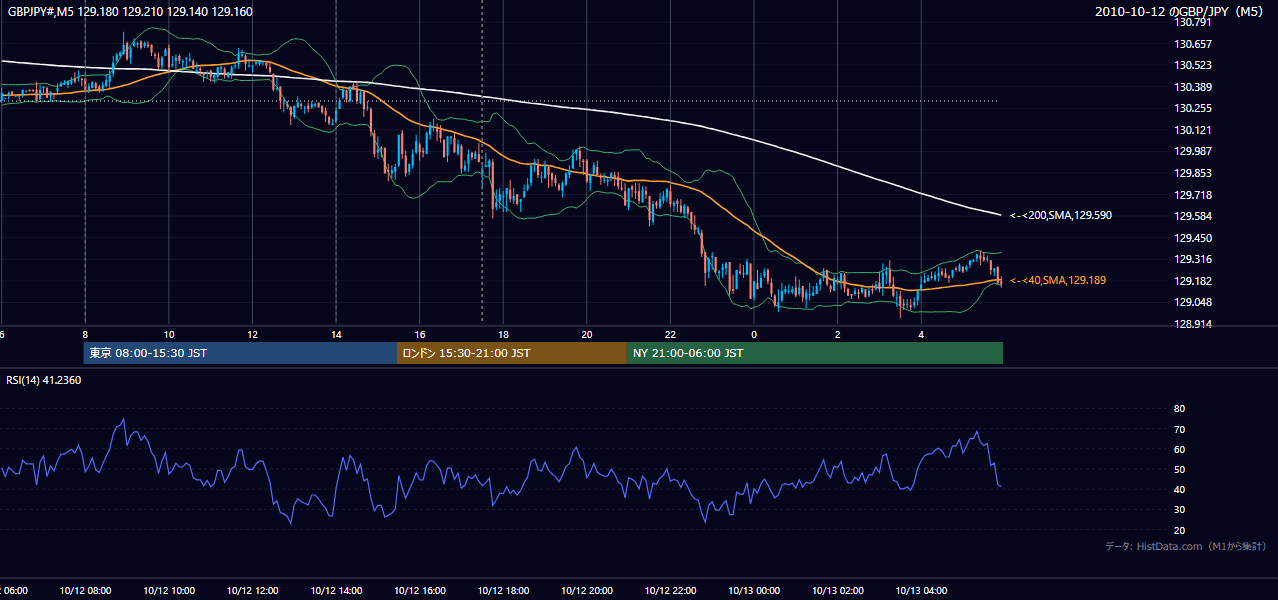Click price axis label 129.048

(x=1192, y=302)
